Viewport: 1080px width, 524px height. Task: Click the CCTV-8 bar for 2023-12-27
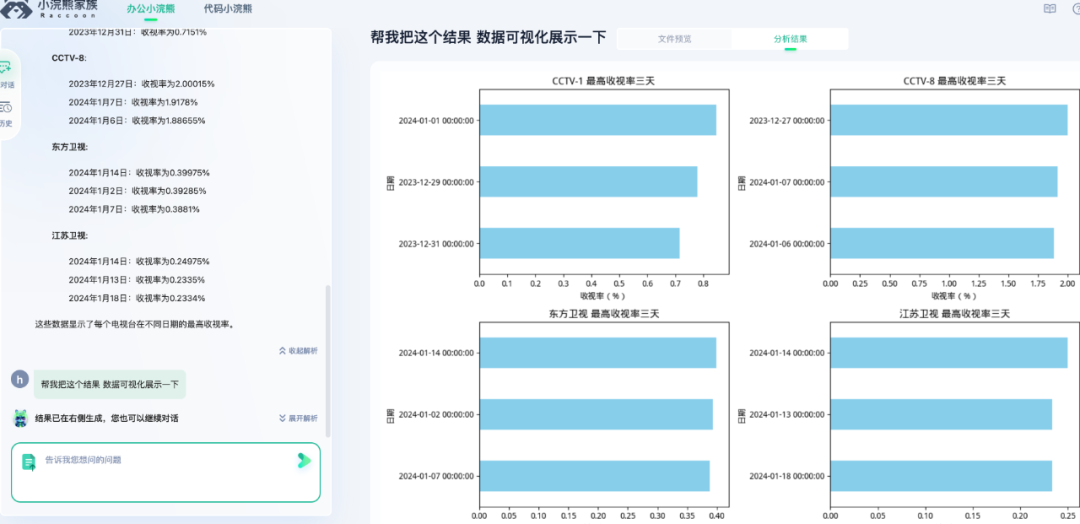point(948,120)
